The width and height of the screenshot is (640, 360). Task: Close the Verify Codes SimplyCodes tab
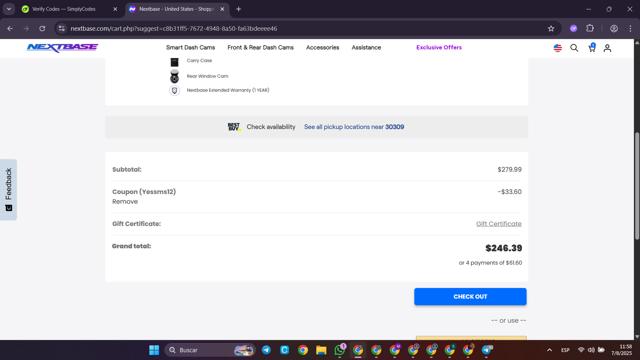point(115,9)
